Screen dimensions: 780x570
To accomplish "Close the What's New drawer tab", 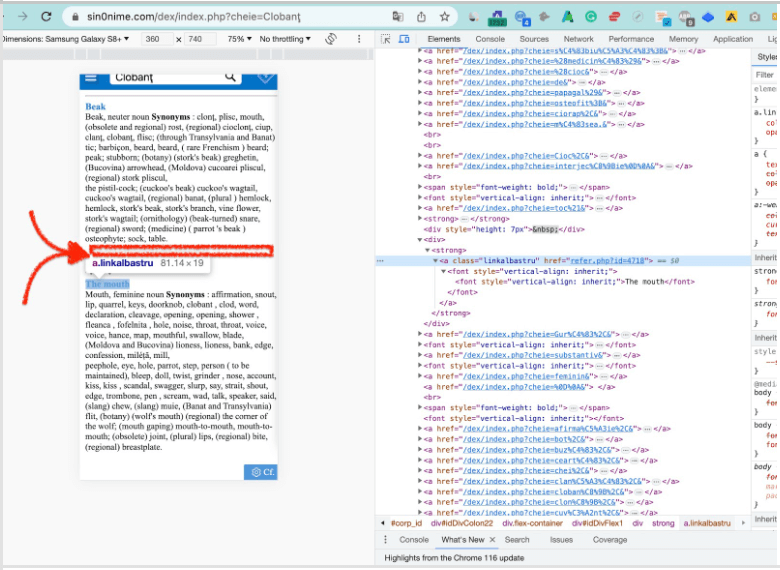I will tap(492, 539).
